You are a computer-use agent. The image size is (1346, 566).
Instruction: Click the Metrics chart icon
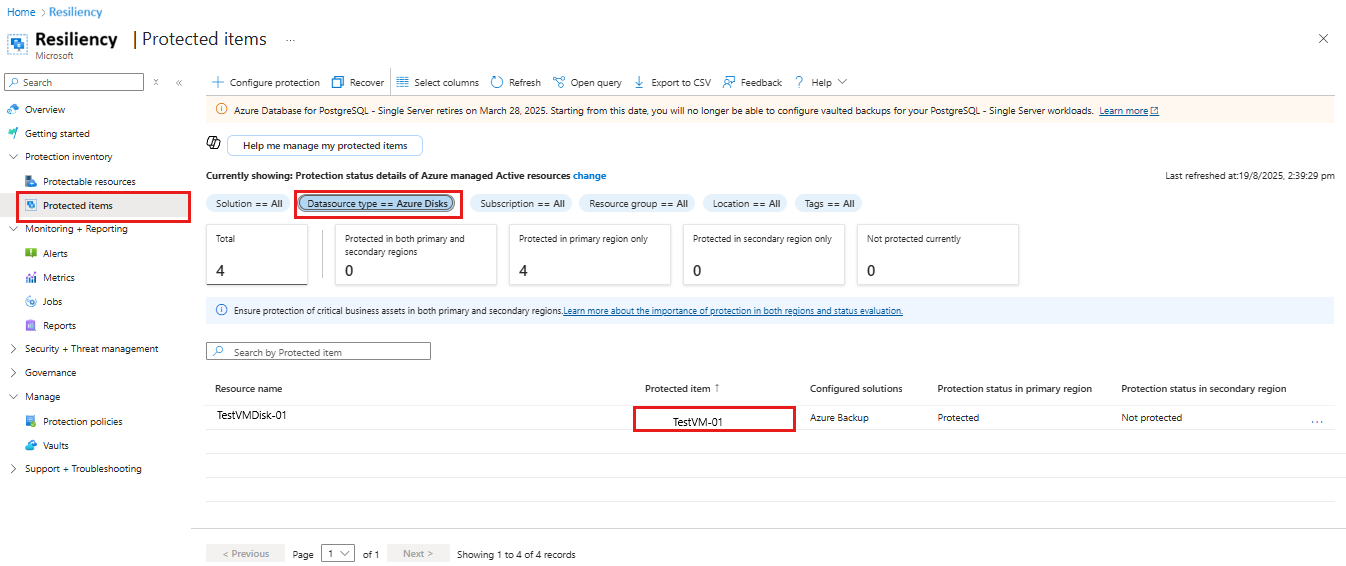click(x=31, y=277)
